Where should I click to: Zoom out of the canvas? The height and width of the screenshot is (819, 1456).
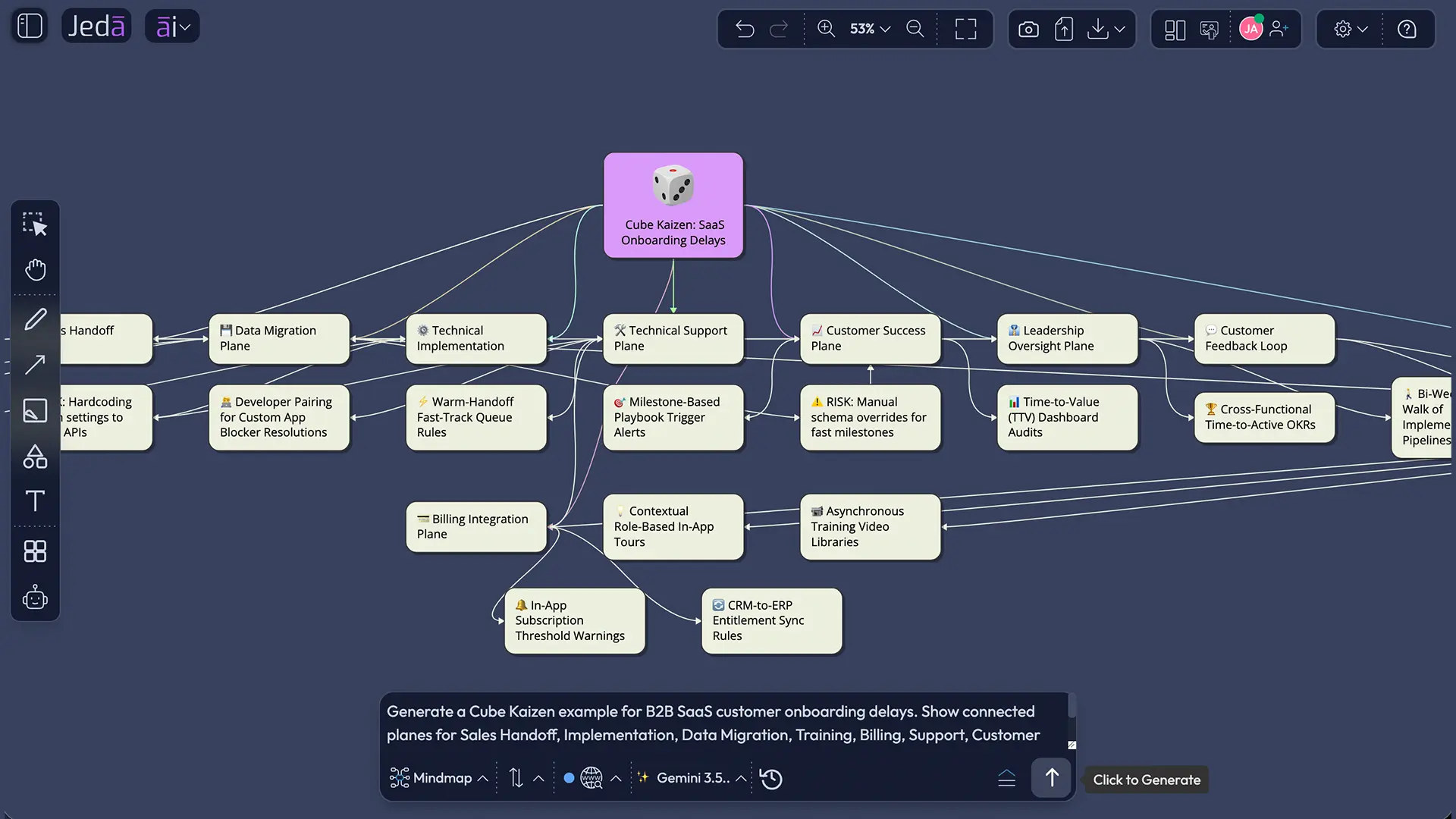tap(915, 29)
